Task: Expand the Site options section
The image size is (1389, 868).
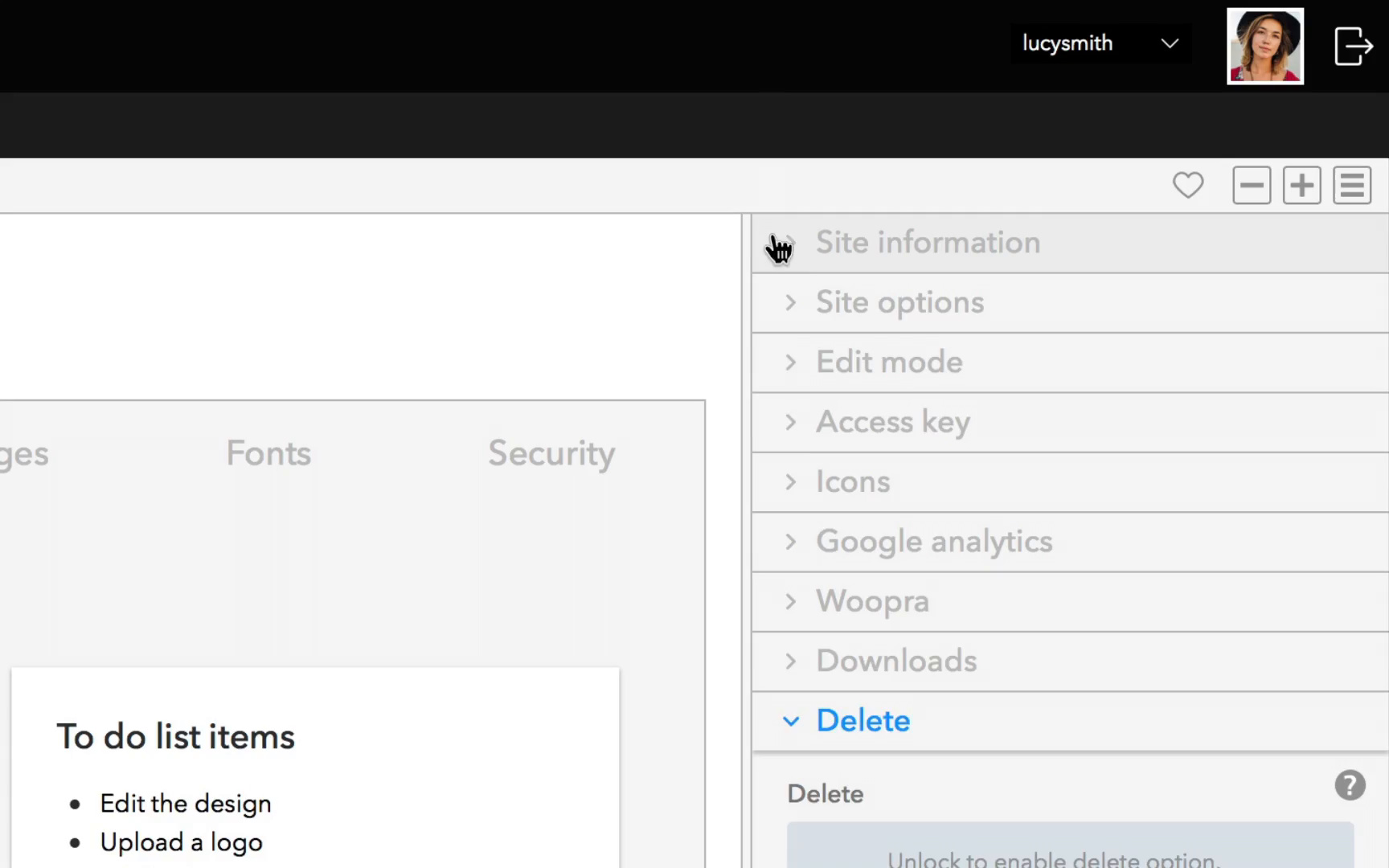Action: tap(1071, 302)
